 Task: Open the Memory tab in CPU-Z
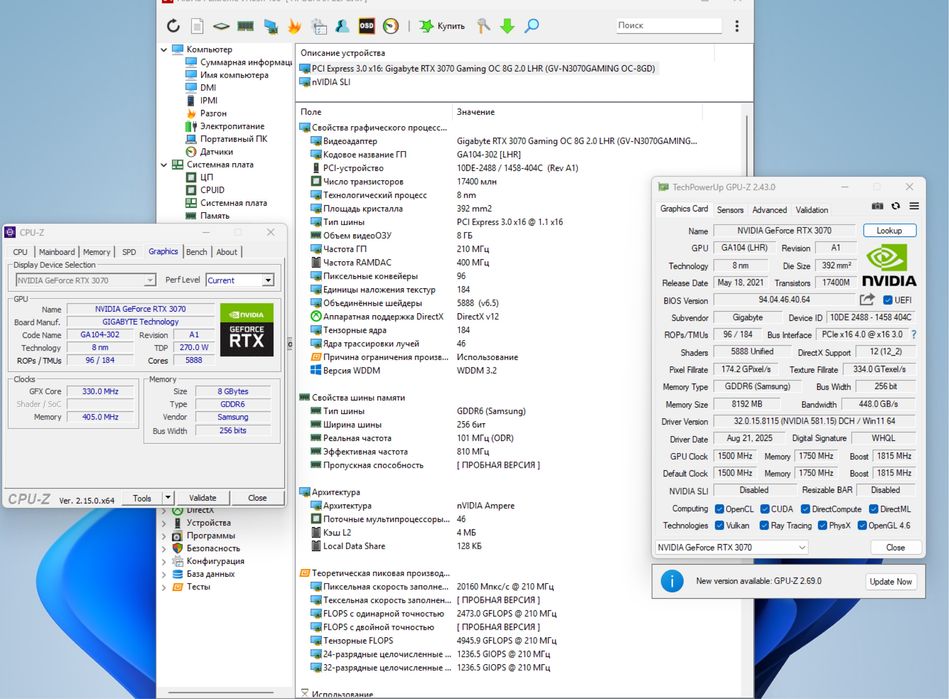click(97, 252)
